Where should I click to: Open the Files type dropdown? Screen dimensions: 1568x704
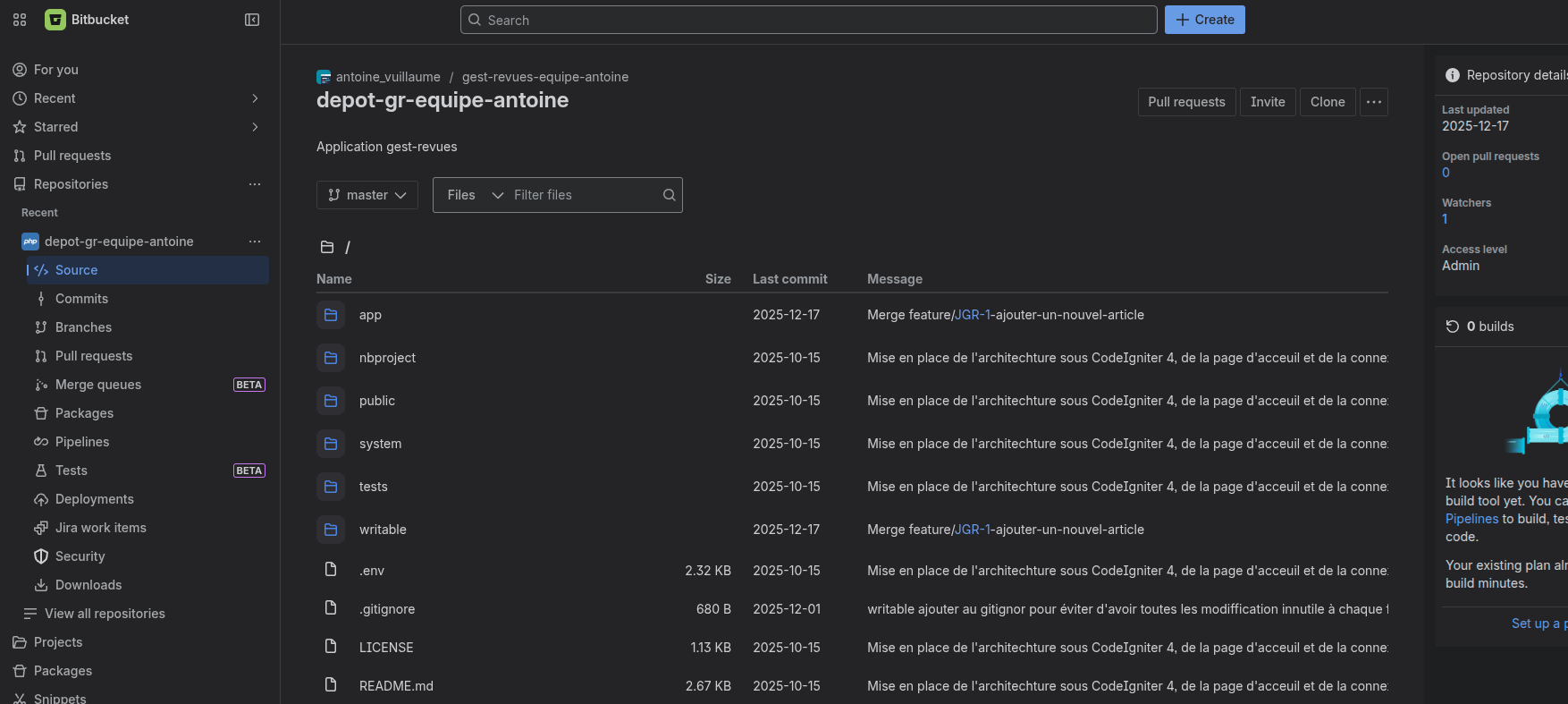(x=475, y=195)
